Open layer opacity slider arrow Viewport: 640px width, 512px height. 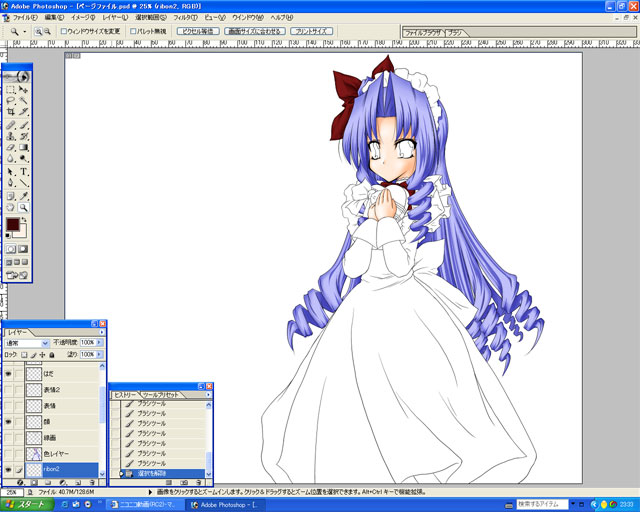pyautogui.click(x=100, y=342)
